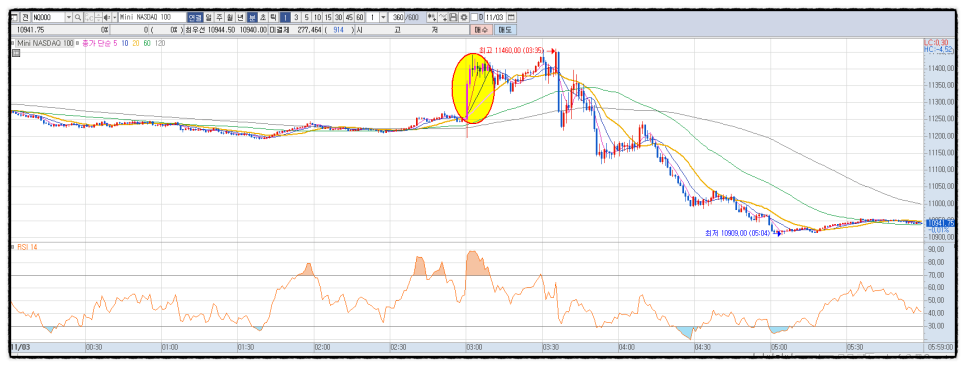The image size is (966, 367).
Task: Choose the 10 minute interval button
Action: pyautogui.click(x=317, y=17)
